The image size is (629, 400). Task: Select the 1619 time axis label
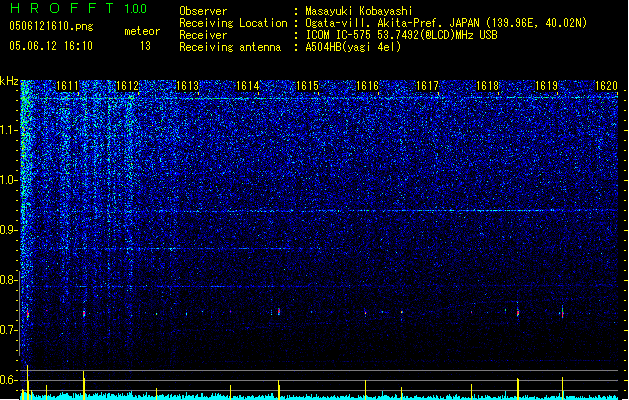pos(547,86)
